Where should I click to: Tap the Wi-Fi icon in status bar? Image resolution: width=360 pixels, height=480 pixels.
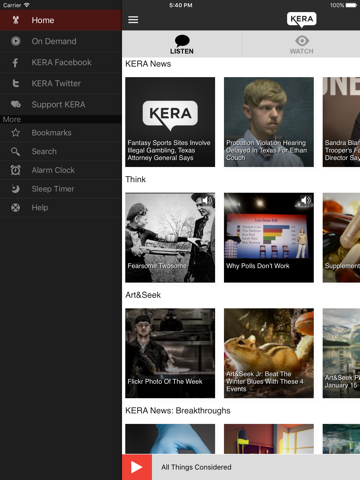(x=27, y=5)
